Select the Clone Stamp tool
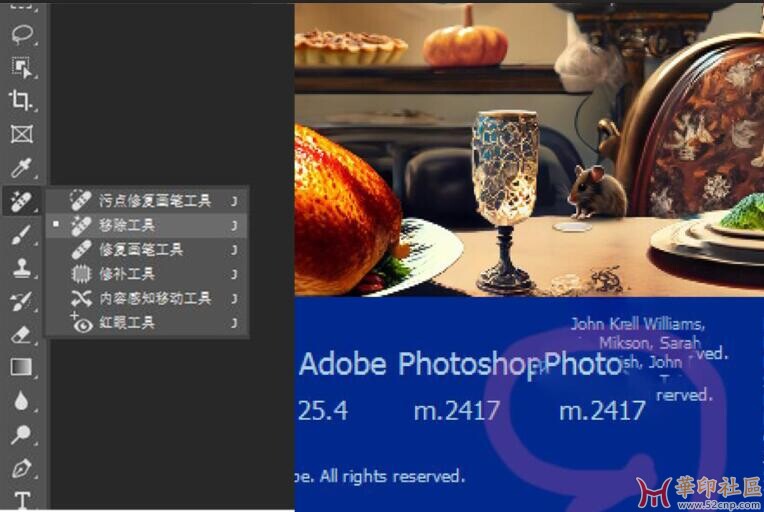 point(21,268)
